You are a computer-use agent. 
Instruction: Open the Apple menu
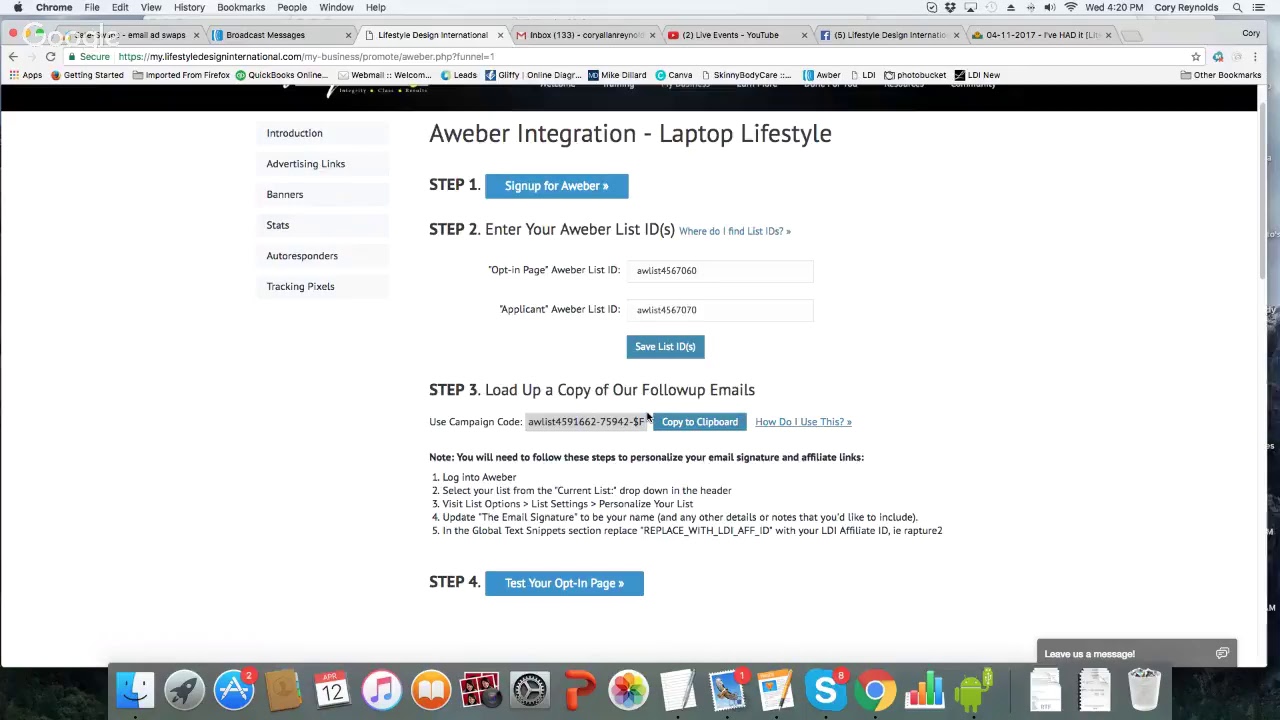(x=18, y=7)
